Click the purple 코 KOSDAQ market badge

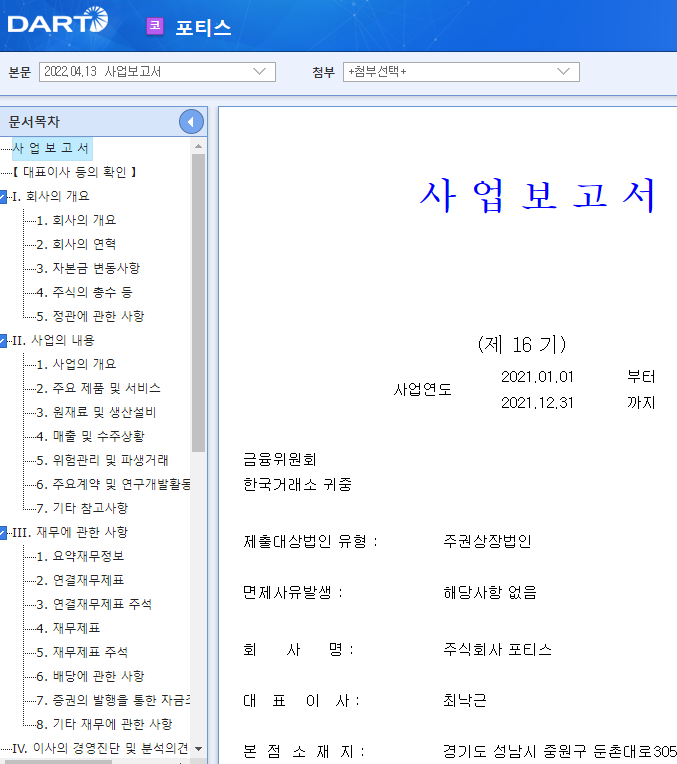155,26
